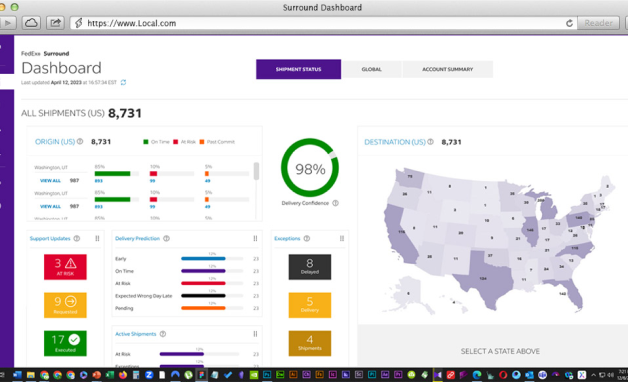Switch to the Shipment Status tab

298,69
